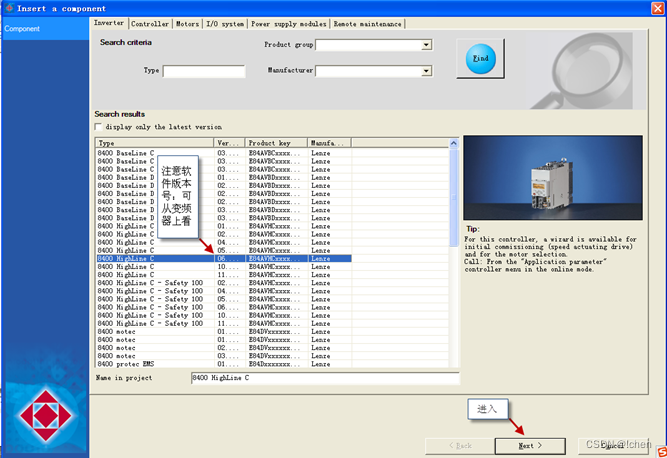This screenshot has height=458, width=667.
Task: Switch to the Controller tab
Action: (150, 24)
